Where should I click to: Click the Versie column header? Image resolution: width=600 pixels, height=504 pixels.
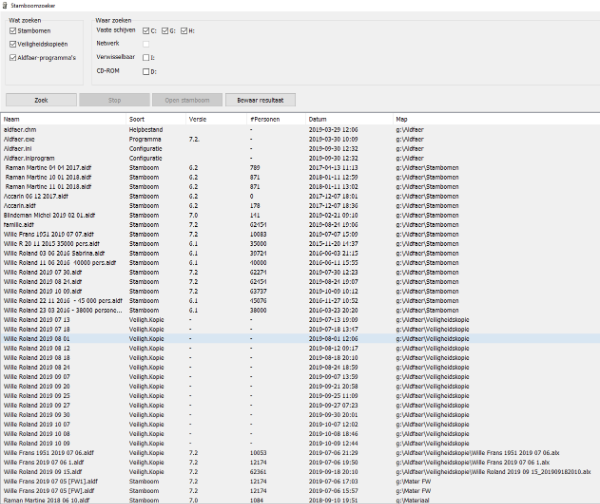[x=215, y=118]
